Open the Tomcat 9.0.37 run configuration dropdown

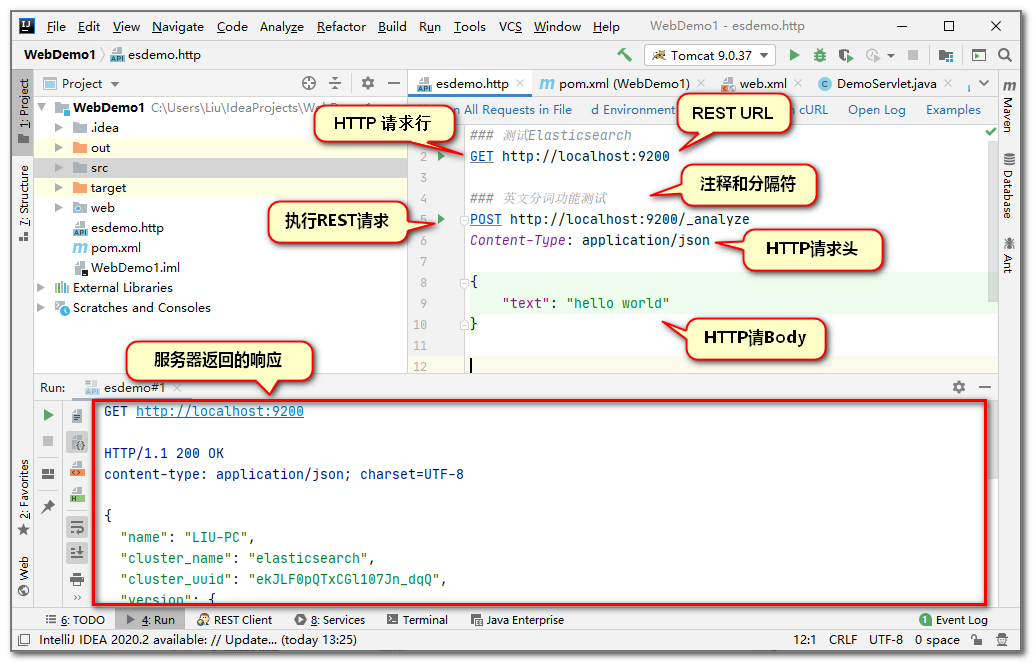(x=710, y=55)
